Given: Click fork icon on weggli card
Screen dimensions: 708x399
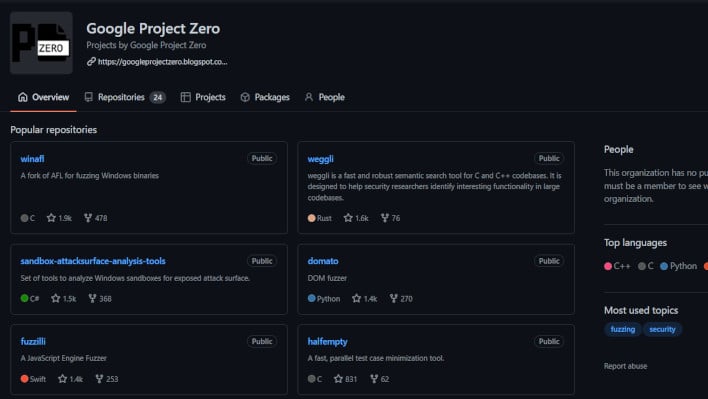Looking at the screenshot, I should pyautogui.click(x=385, y=218).
